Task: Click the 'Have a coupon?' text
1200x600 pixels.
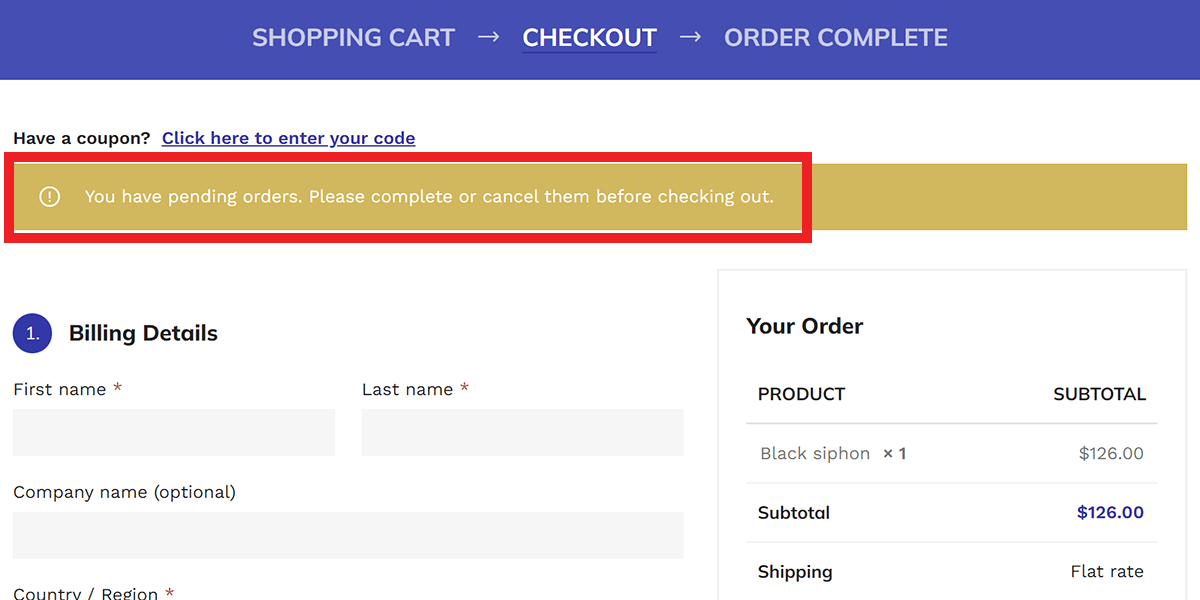Action: [82, 138]
